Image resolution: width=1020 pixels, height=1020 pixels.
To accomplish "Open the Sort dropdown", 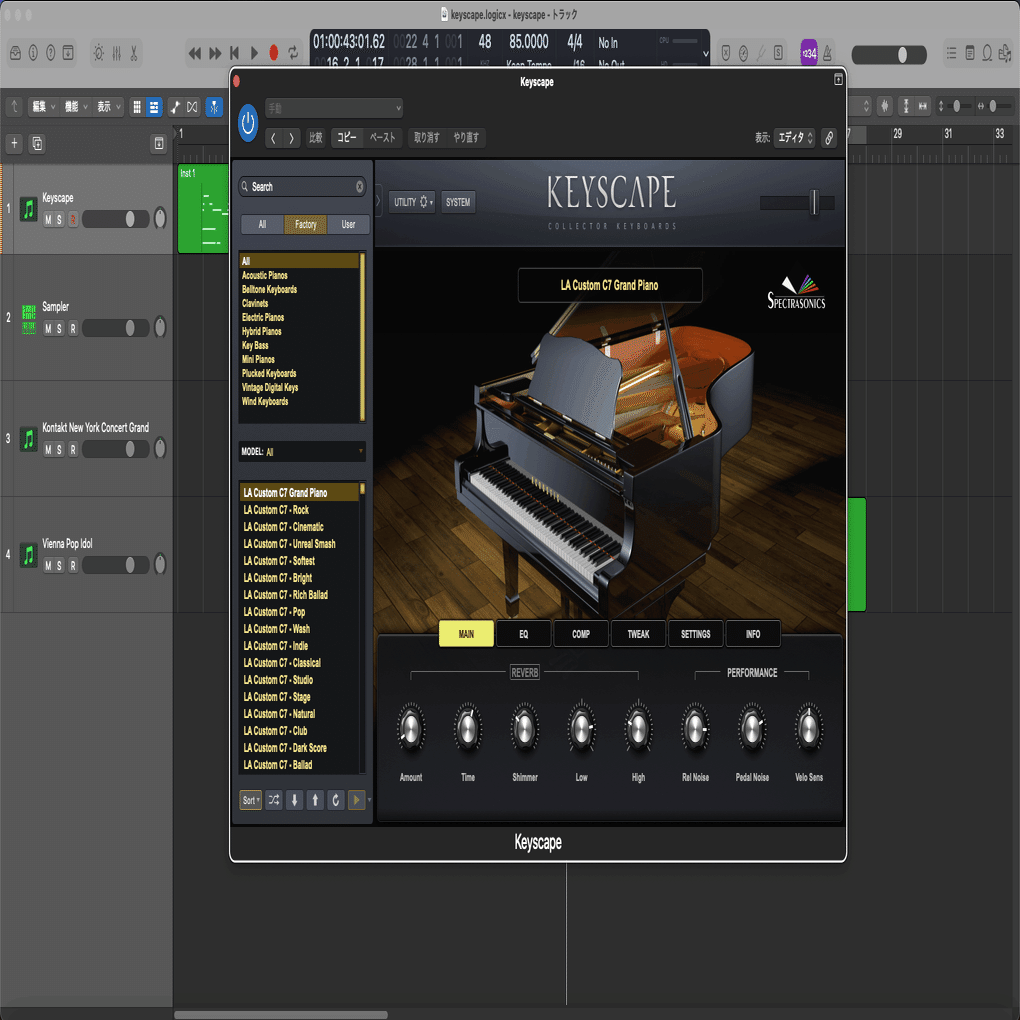I will (250, 800).
